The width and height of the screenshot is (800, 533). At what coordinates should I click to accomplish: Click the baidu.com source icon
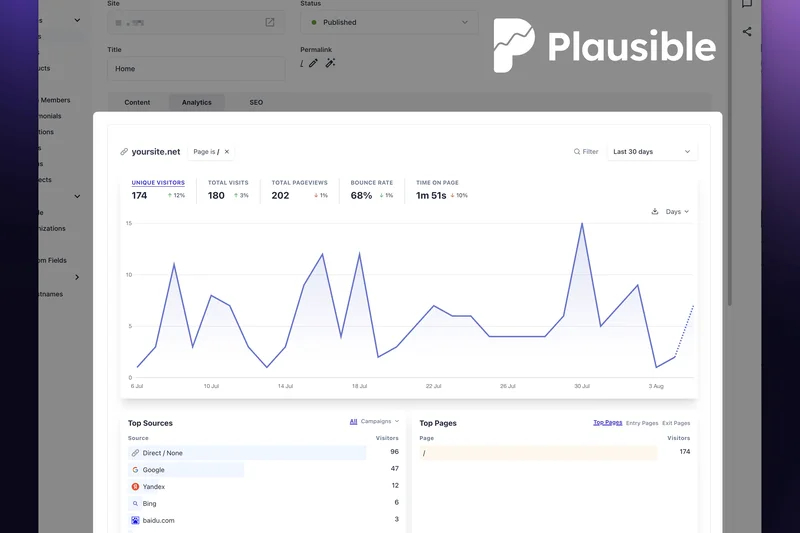coord(135,520)
